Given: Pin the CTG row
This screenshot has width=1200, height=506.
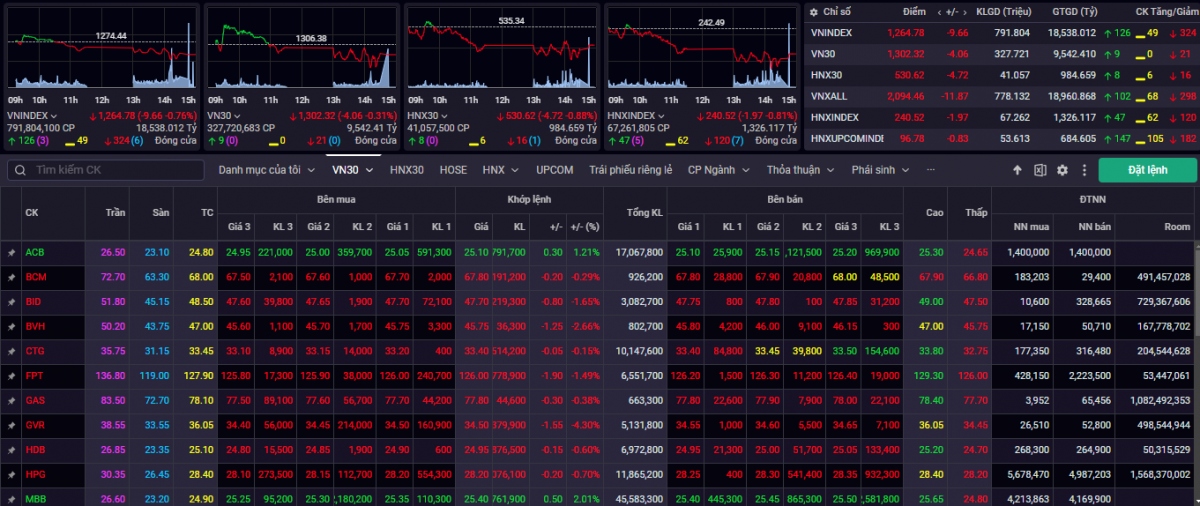Looking at the screenshot, I should pyautogui.click(x=11, y=351).
